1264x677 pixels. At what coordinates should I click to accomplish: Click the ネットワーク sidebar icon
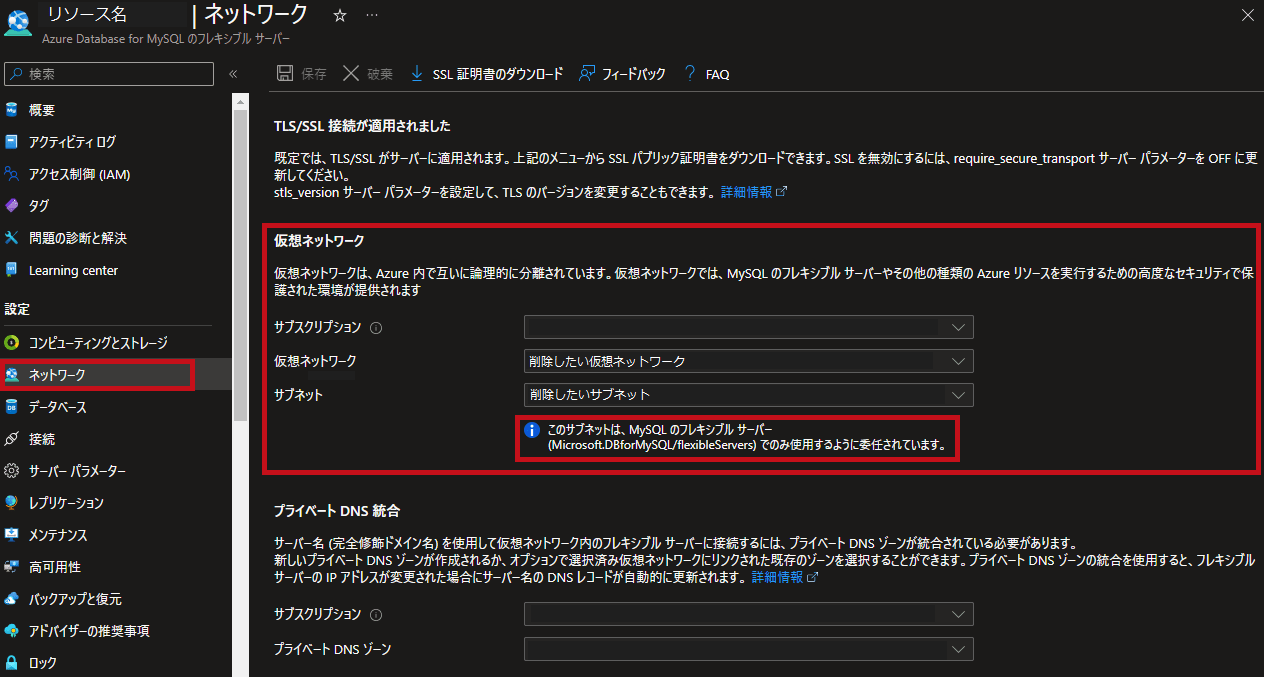(x=12, y=375)
